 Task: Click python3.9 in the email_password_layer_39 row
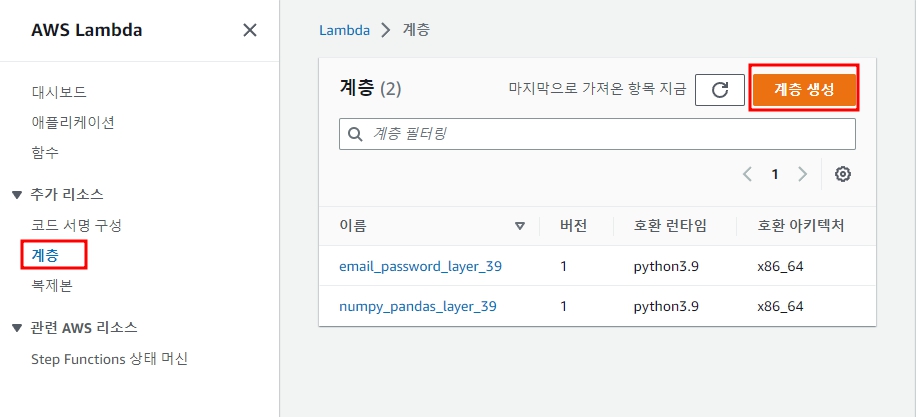666,266
